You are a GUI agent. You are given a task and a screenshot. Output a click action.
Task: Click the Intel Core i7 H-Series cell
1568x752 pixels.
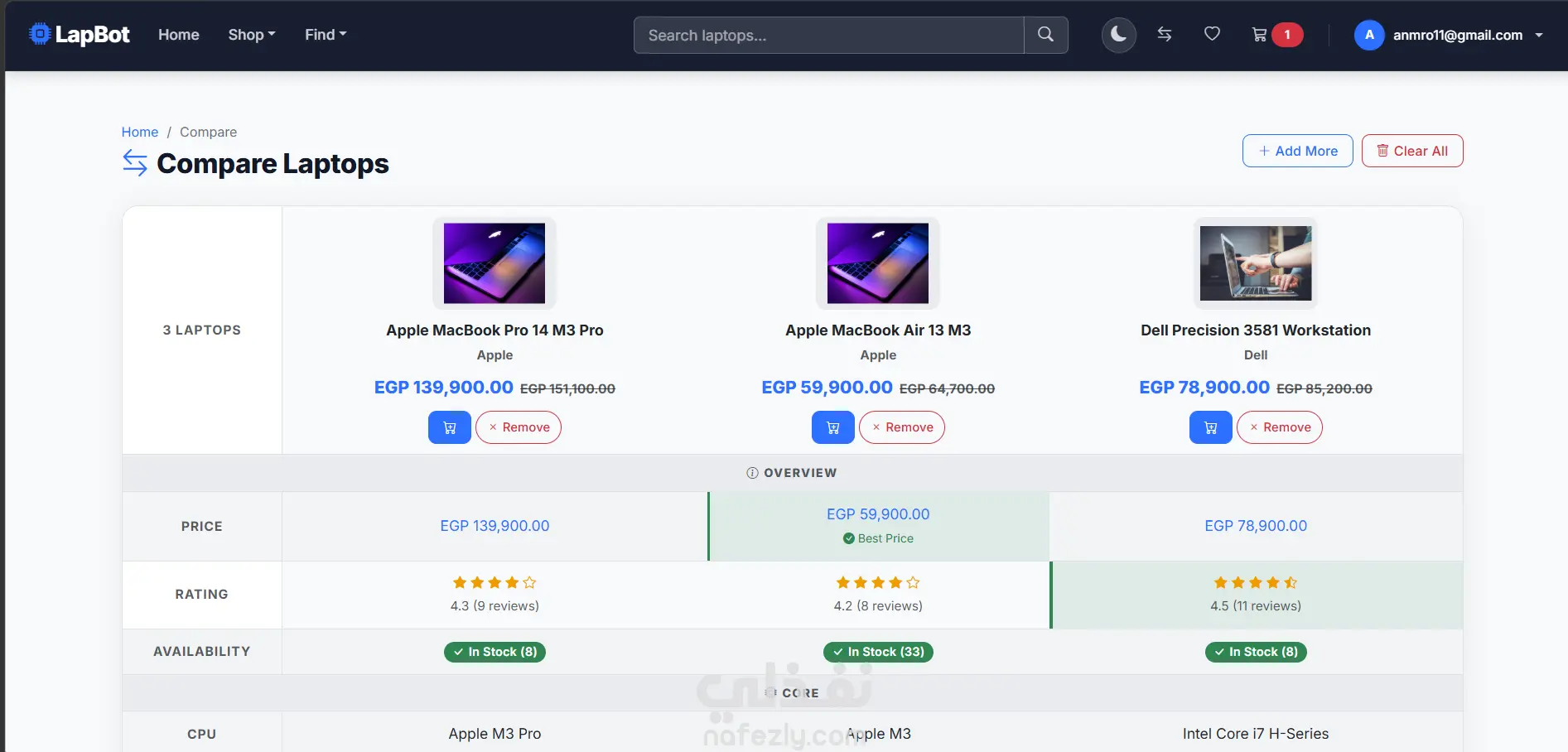tap(1256, 734)
